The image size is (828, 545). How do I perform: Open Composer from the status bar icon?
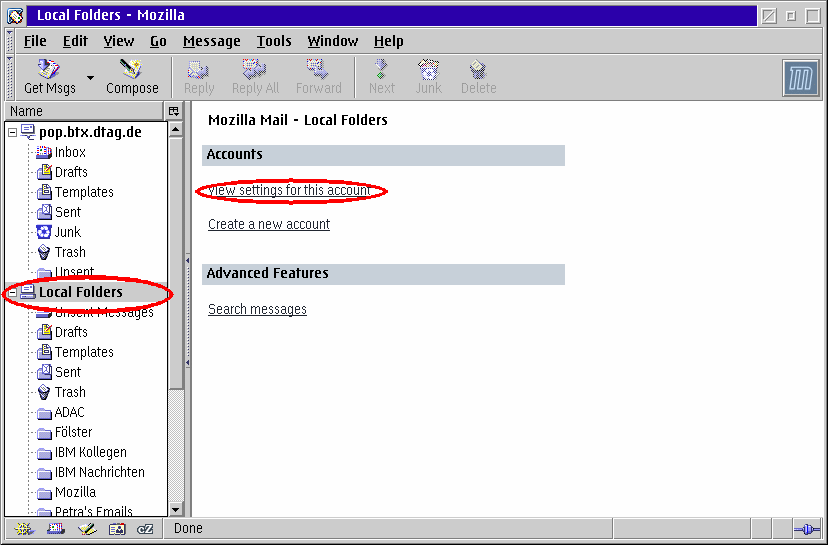(x=87, y=529)
